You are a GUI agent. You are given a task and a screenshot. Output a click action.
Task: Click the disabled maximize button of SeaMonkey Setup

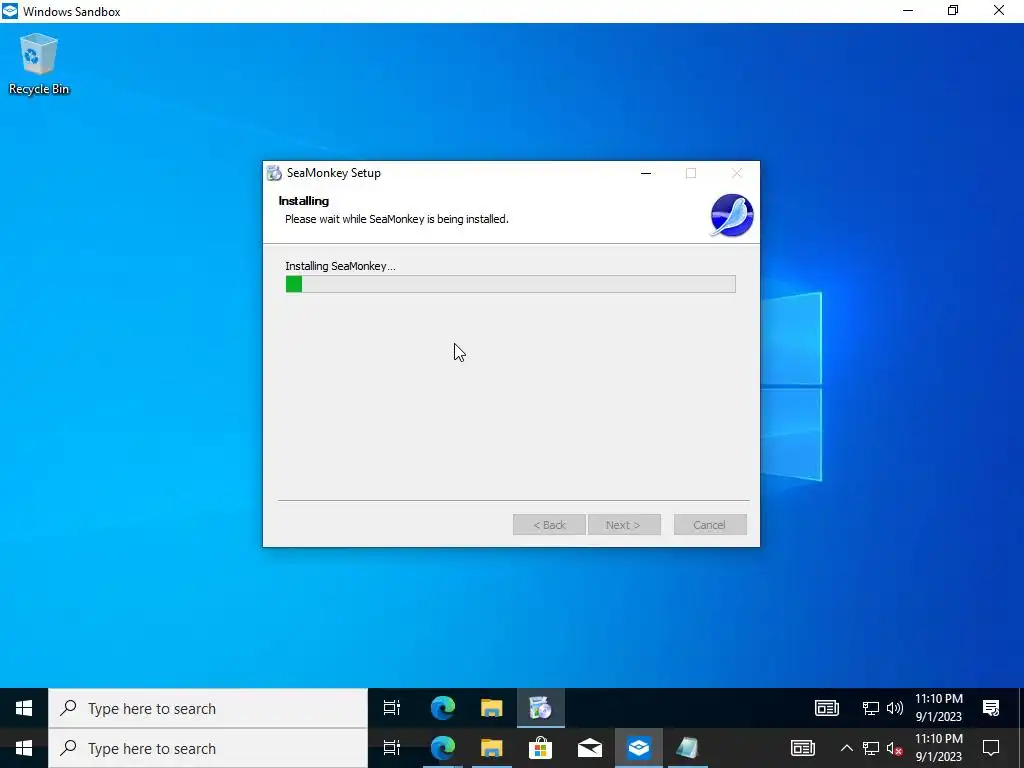[691, 173]
